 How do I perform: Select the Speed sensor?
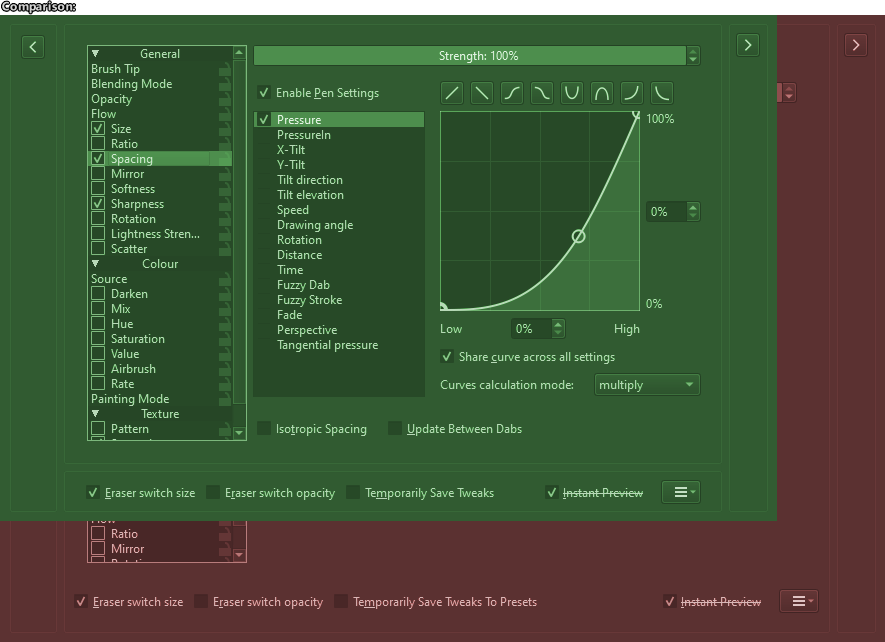[x=339, y=209]
